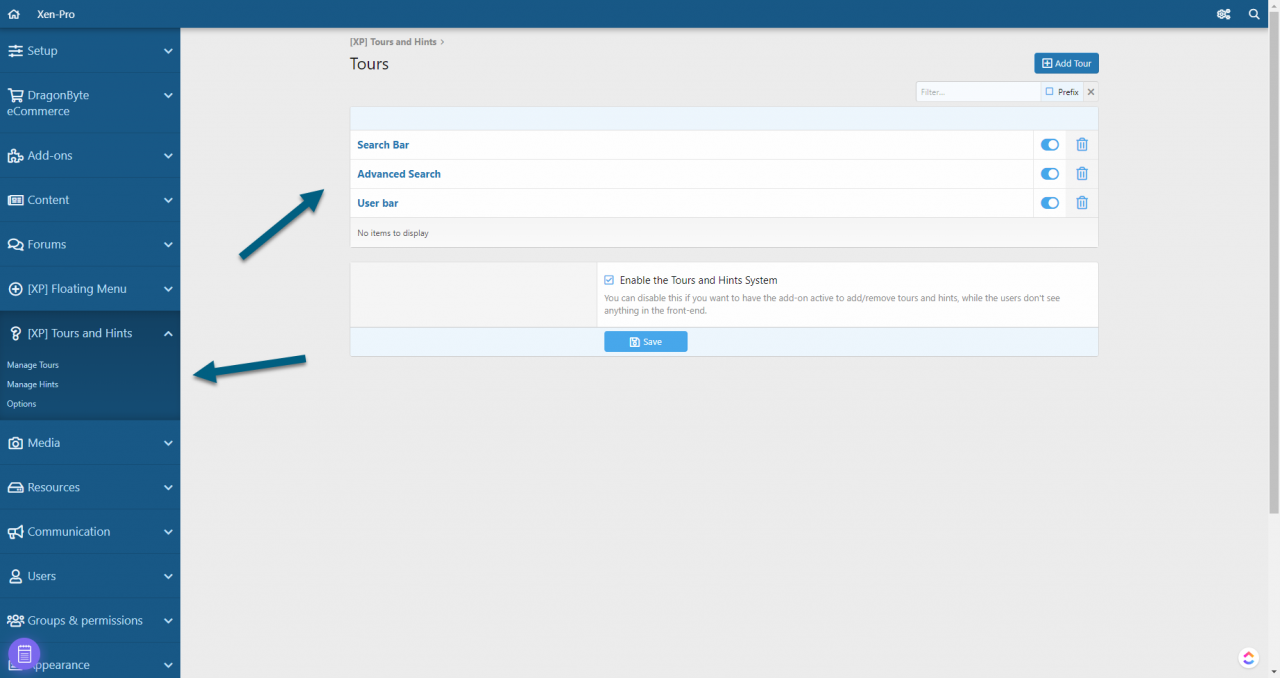Select Options under Tours and Hints
The image size is (1280, 678).
(x=22, y=404)
